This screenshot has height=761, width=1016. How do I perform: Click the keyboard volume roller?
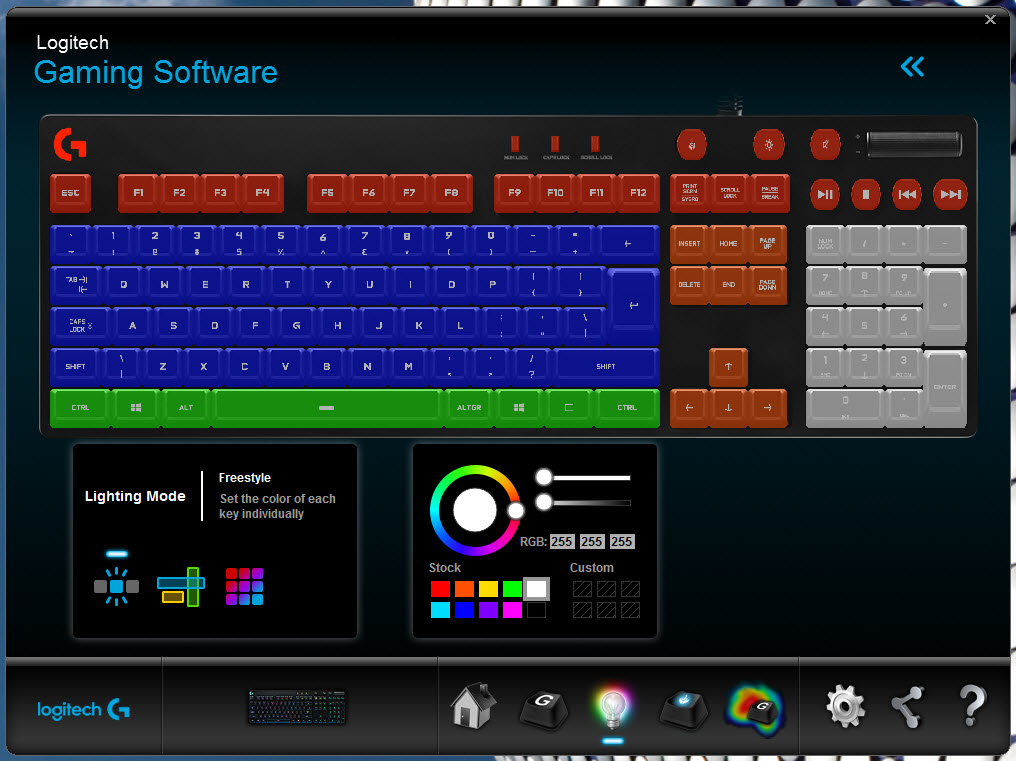914,144
